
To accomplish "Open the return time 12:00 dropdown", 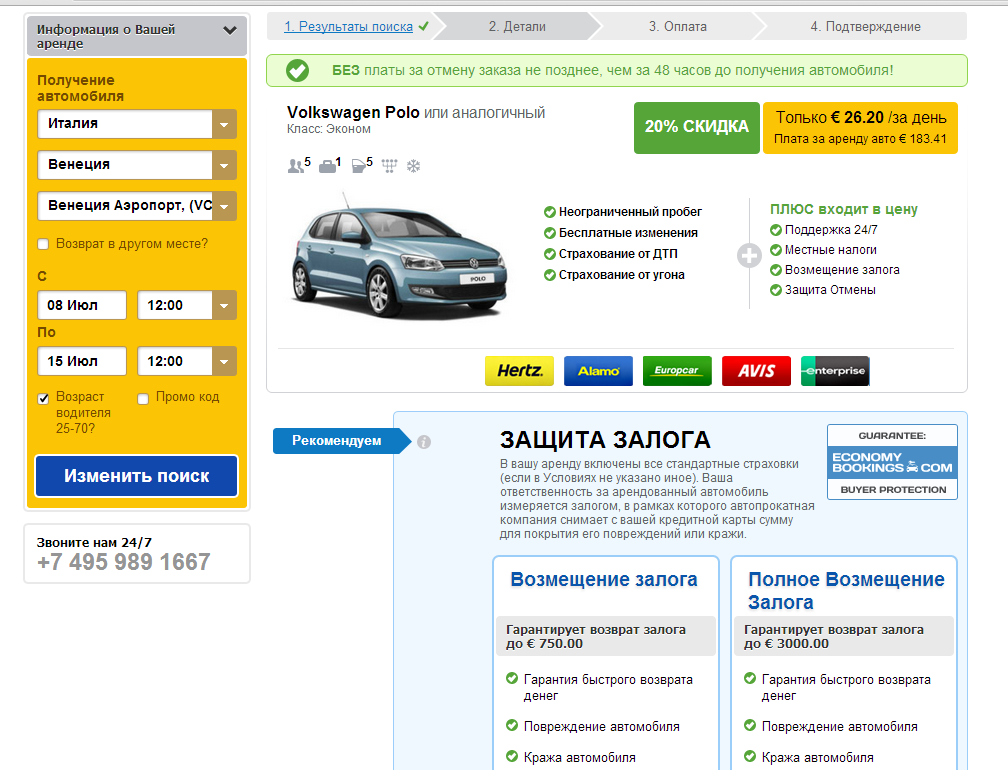I will tap(187, 361).
